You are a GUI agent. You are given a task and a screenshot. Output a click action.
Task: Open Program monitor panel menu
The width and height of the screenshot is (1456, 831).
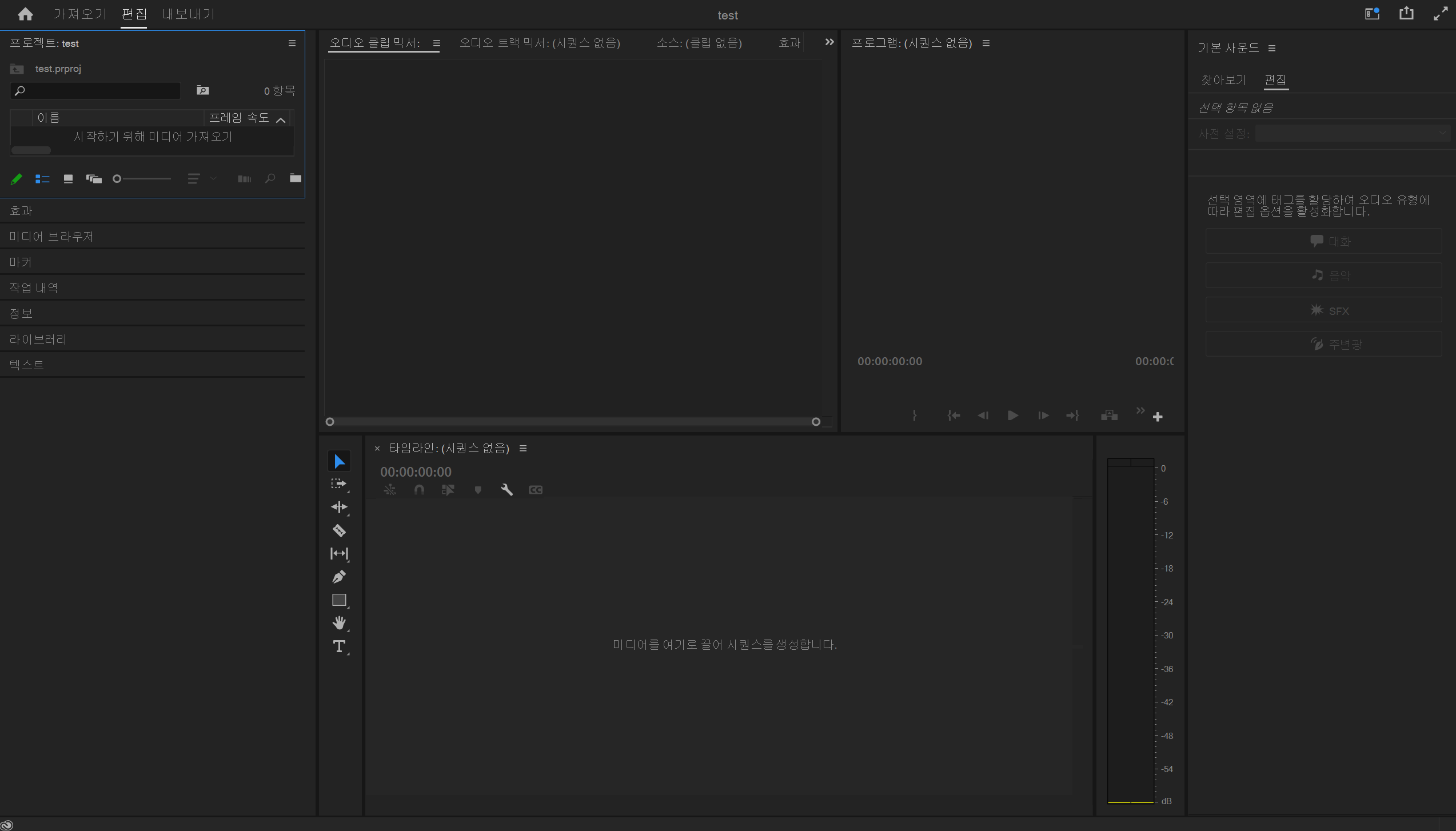986,43
